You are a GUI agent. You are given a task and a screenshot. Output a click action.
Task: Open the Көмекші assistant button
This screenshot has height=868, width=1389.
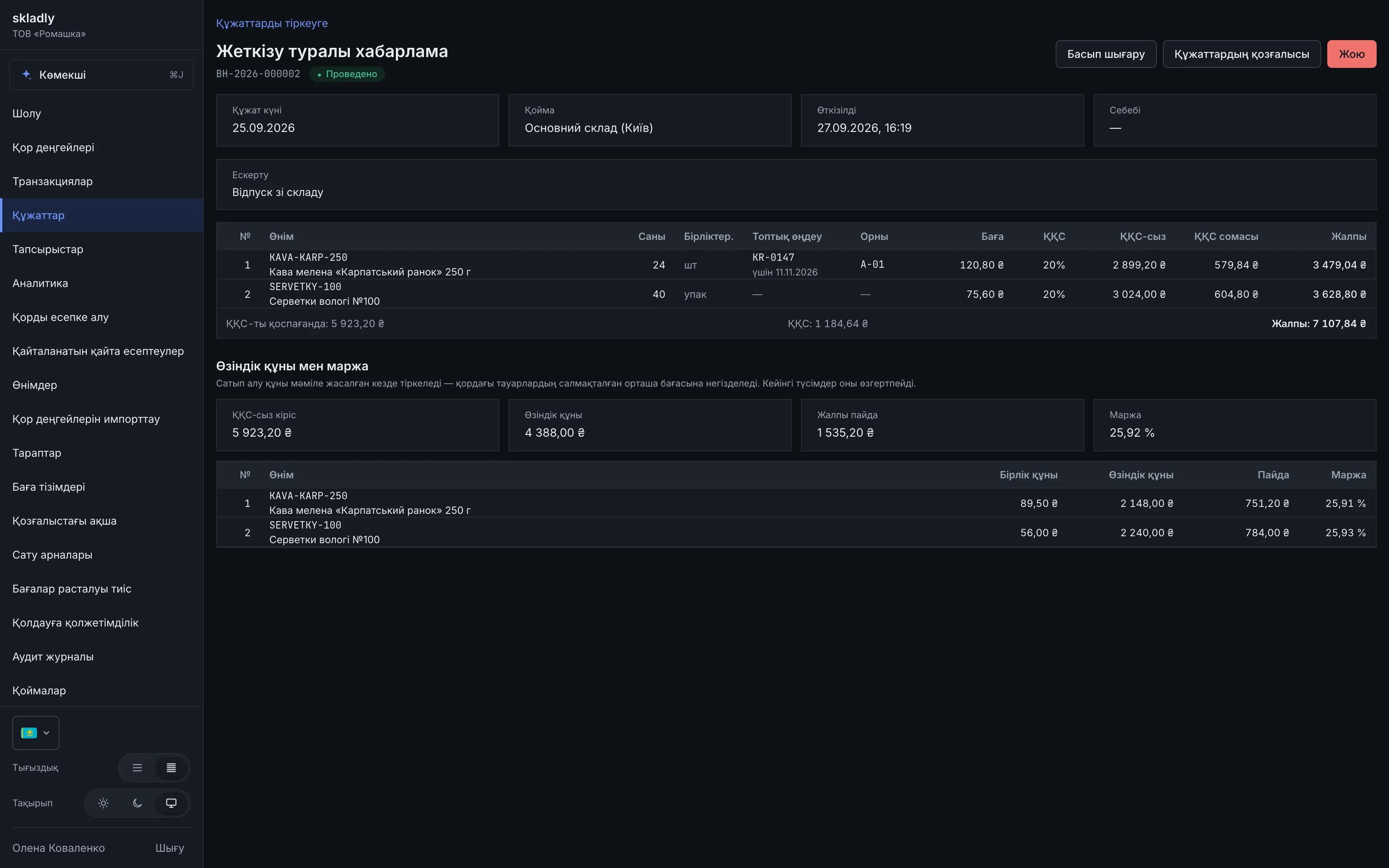(101, 74)
